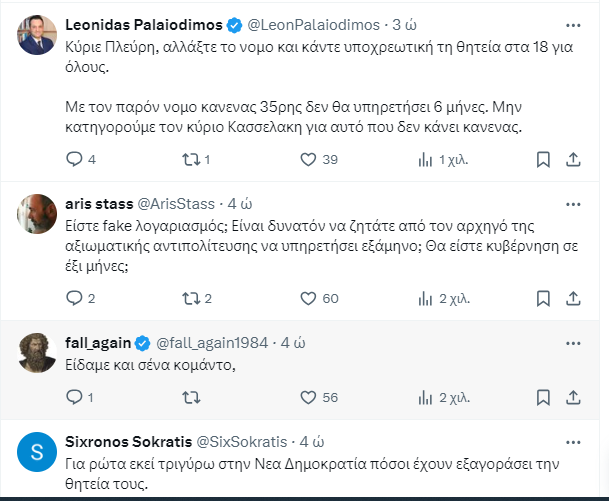The image size is (609, 501).
Task: Open more options for fall_again's tweet
Action: (571, 342)
